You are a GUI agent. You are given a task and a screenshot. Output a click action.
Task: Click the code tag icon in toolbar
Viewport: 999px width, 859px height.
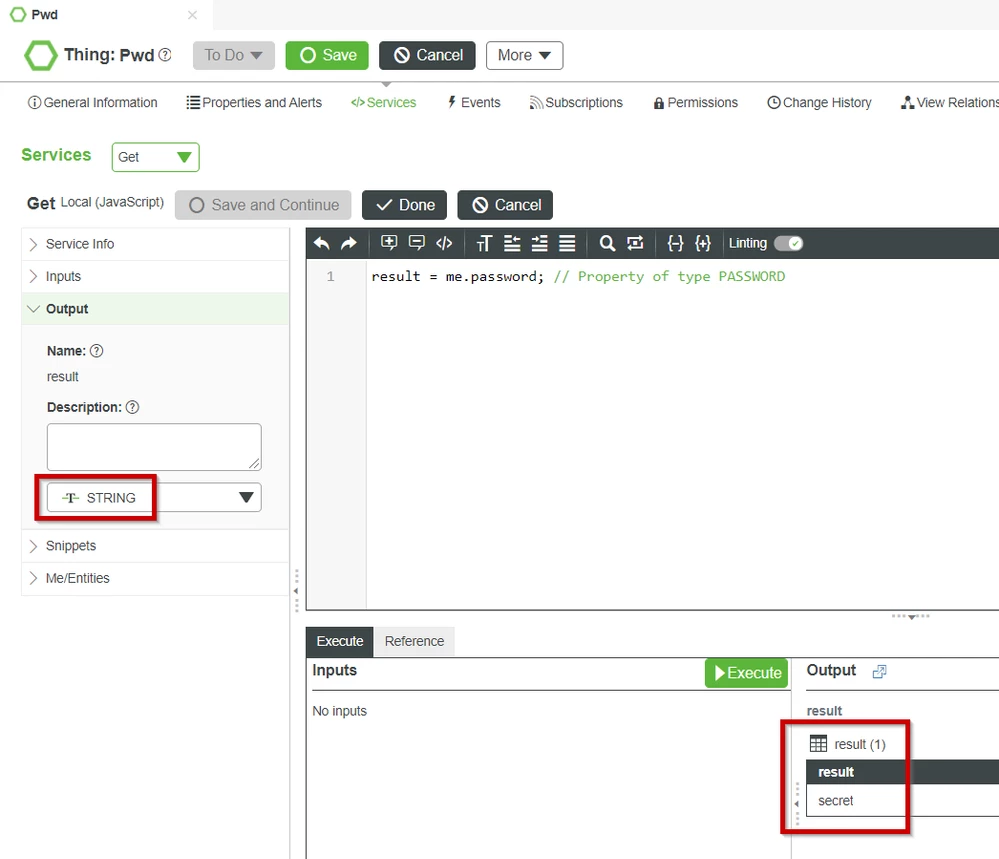[x=444, y=243]
